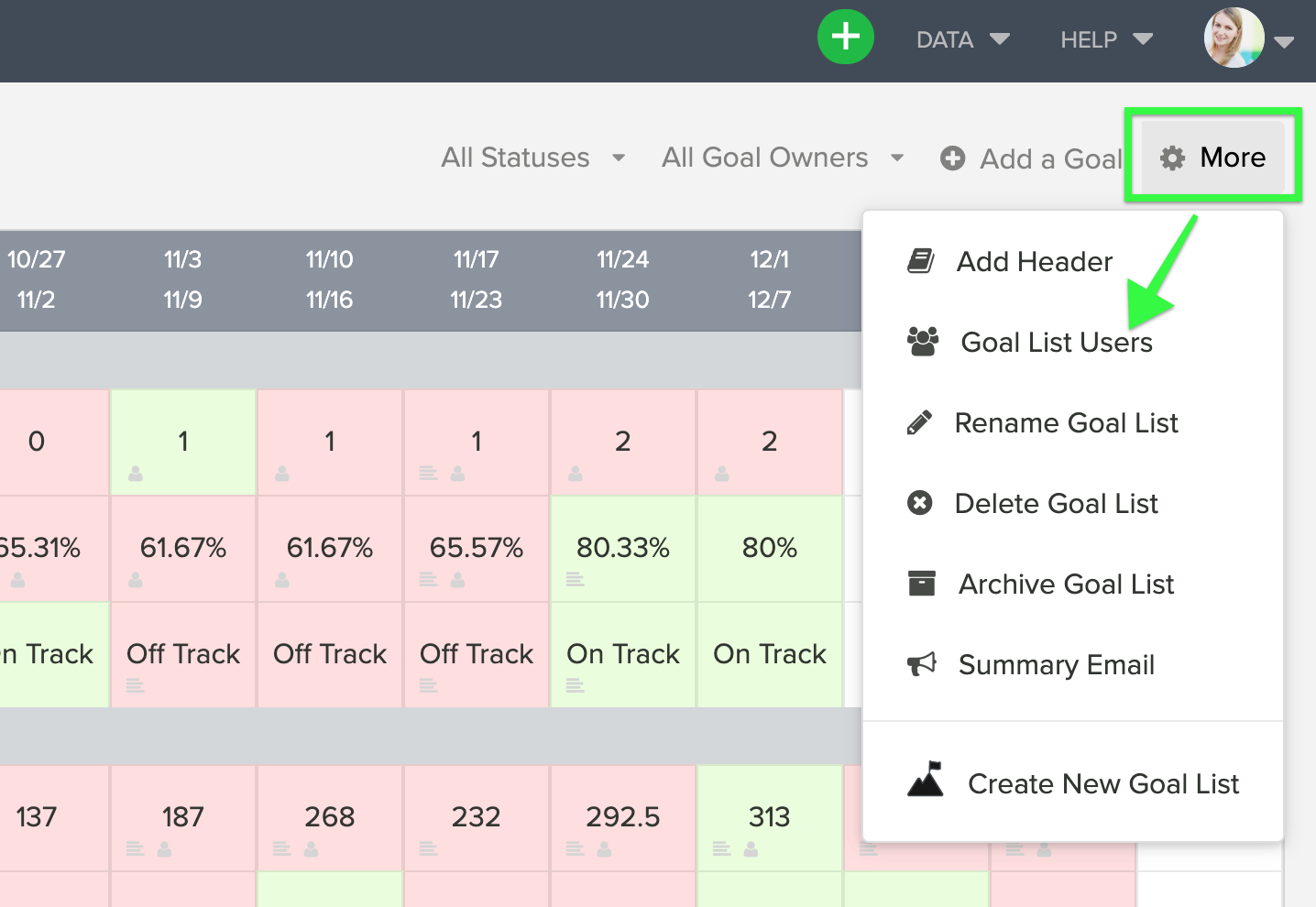Click the 11/24 – 11/30 week header
The width and height of the screenshot is (1316, 907).
tap(623, 279)
